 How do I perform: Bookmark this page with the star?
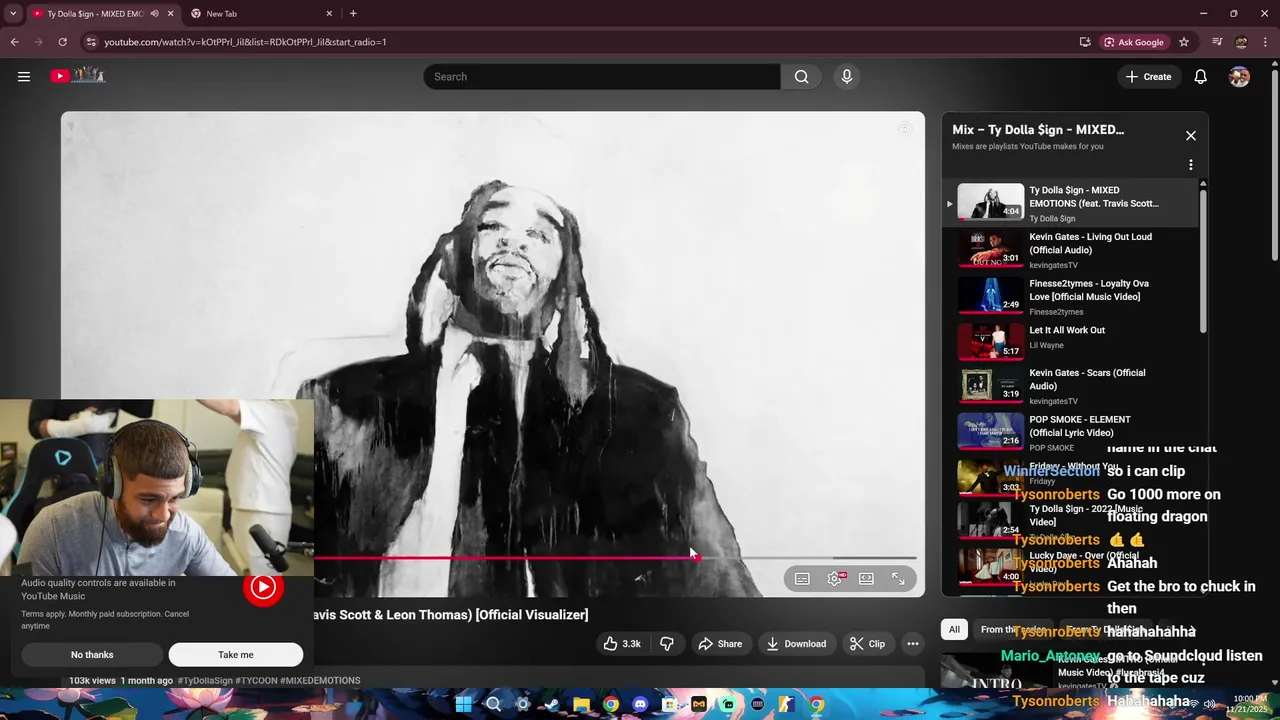1184,42
